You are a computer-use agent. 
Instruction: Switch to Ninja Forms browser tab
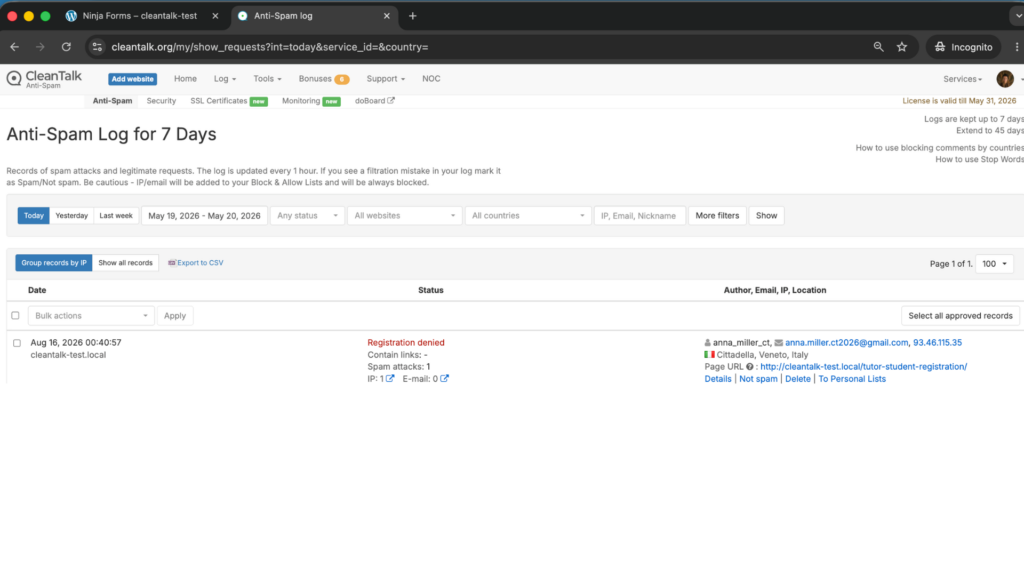coord(142,16)
